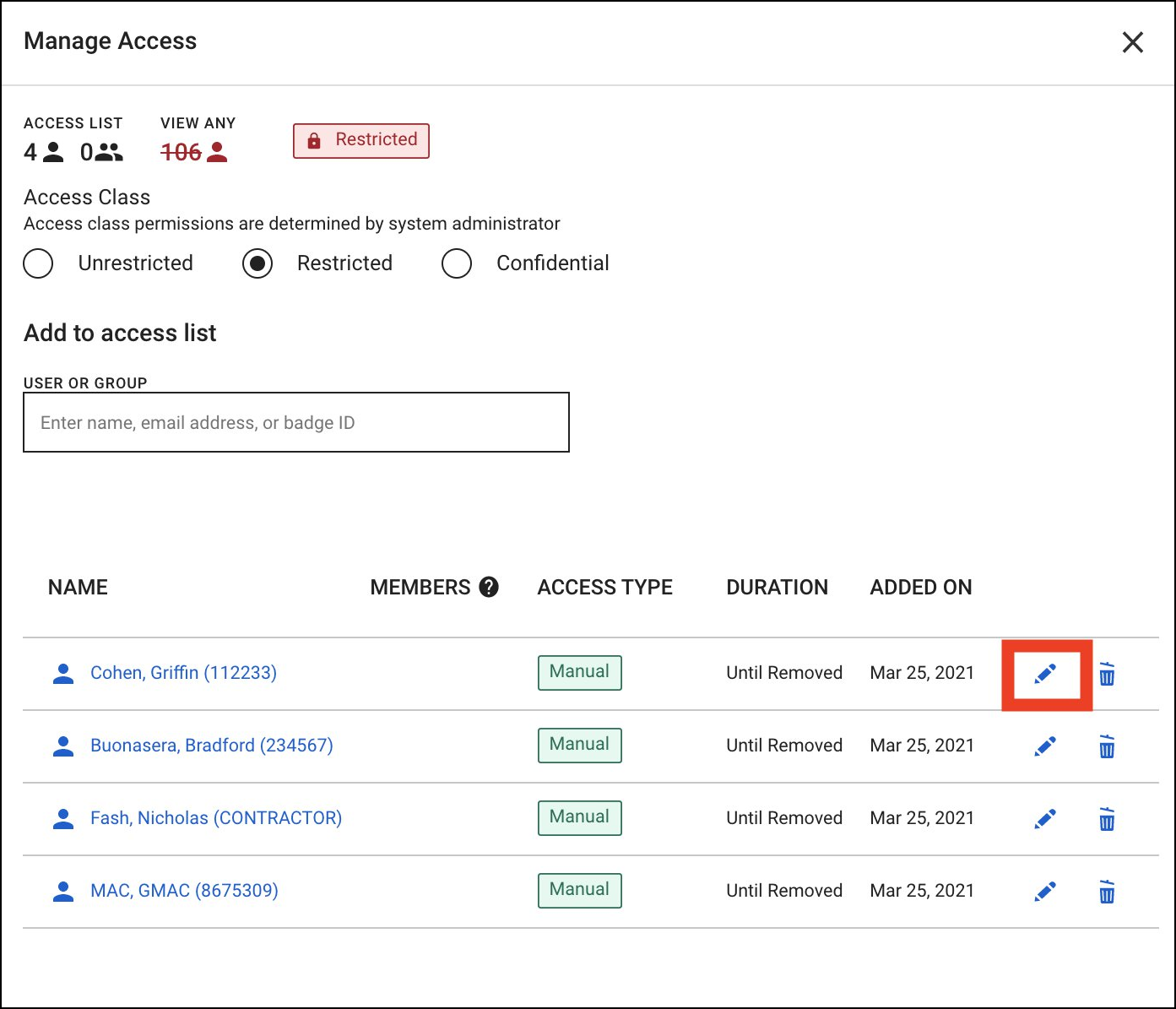Edit Fash, Nicholas access with pencil icon
1176x1009 pixels.
point(1046,819)
